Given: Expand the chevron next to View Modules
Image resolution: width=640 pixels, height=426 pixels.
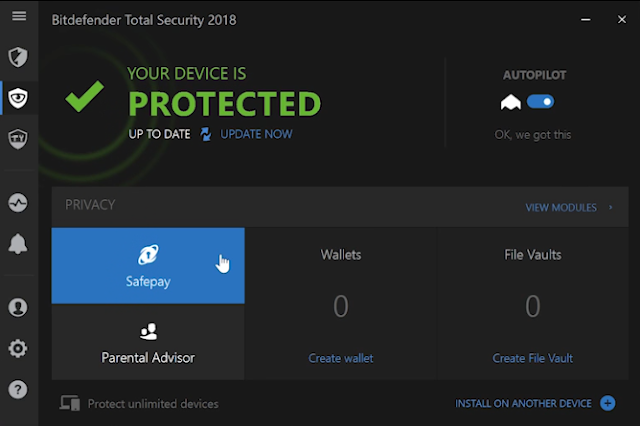Looking at the screenshot, I should [611, 208].
